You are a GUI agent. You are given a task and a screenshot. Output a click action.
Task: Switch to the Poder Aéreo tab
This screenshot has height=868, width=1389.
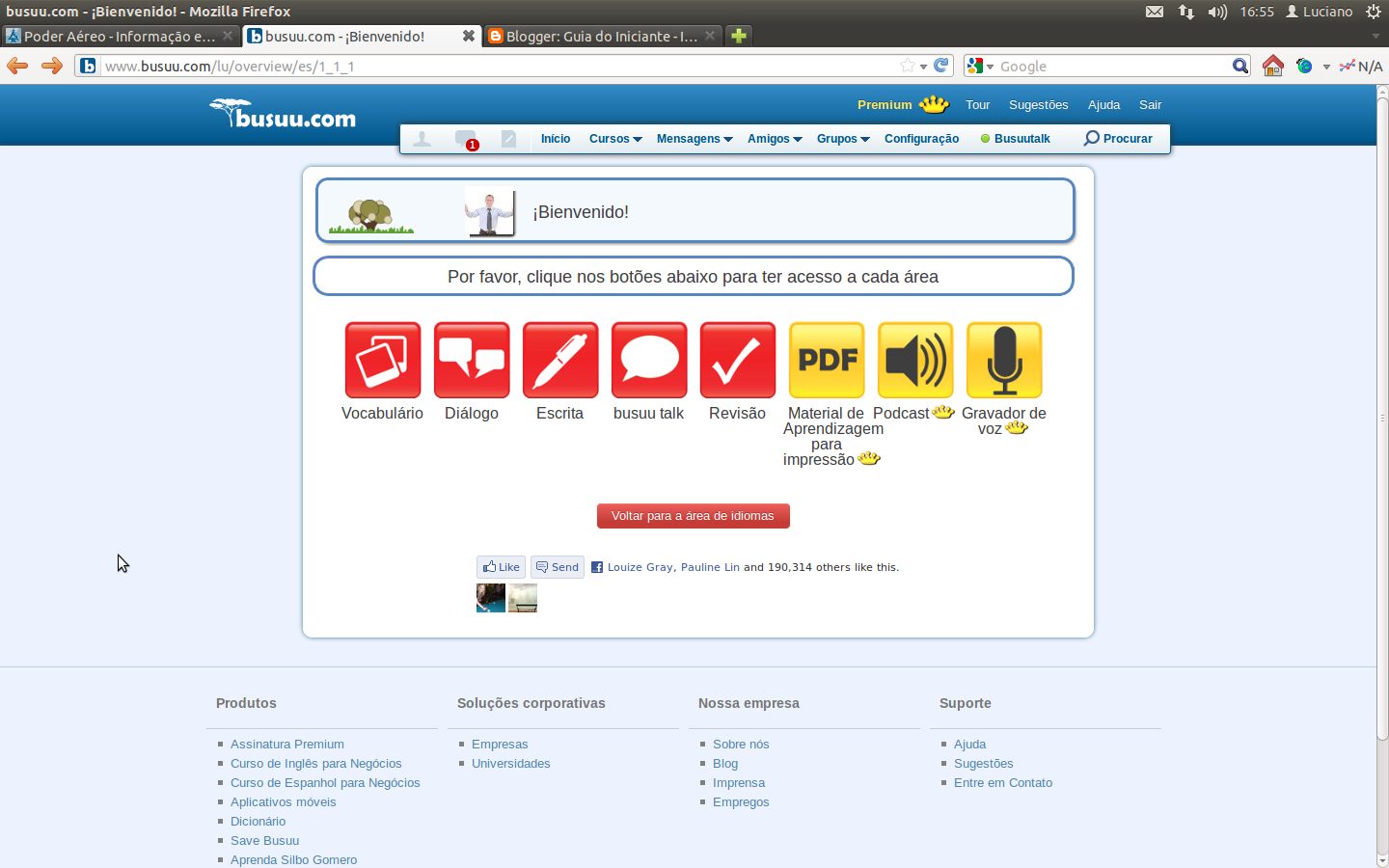point(120,36)
